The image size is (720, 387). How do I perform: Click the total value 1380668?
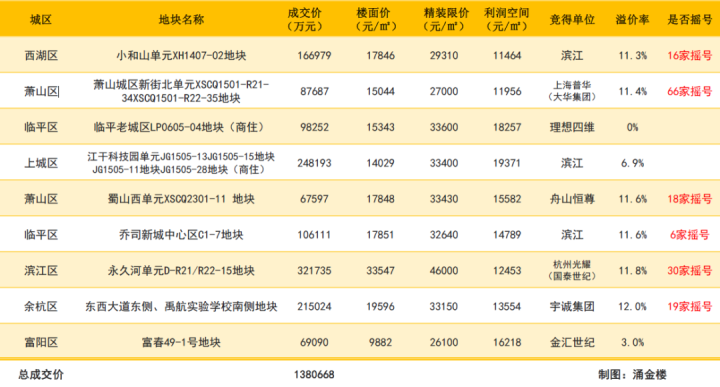coord(314,375)
